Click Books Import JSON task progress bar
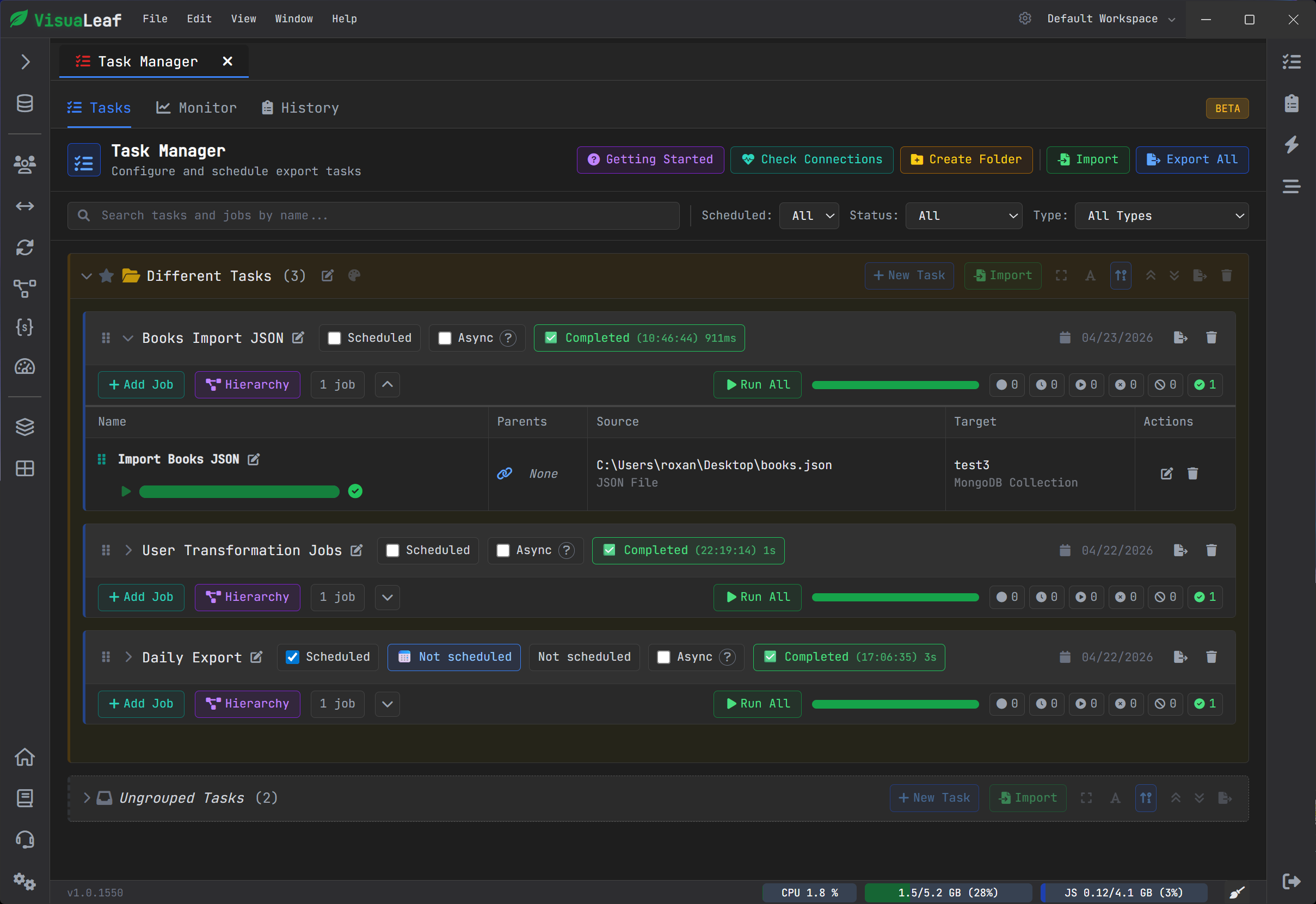This screenshot has height=904, width=1316. pyautogui.click(x=895, y=385)
